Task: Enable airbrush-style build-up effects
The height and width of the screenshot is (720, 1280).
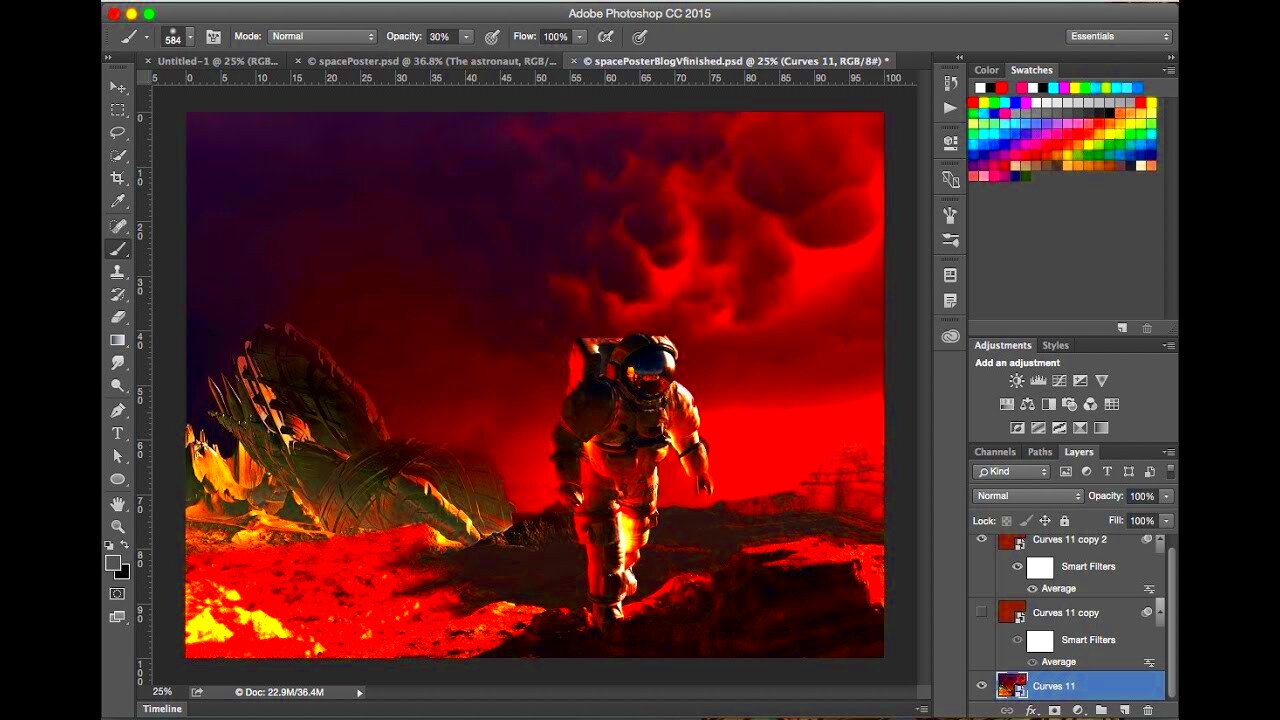Action: coord(605,36)
